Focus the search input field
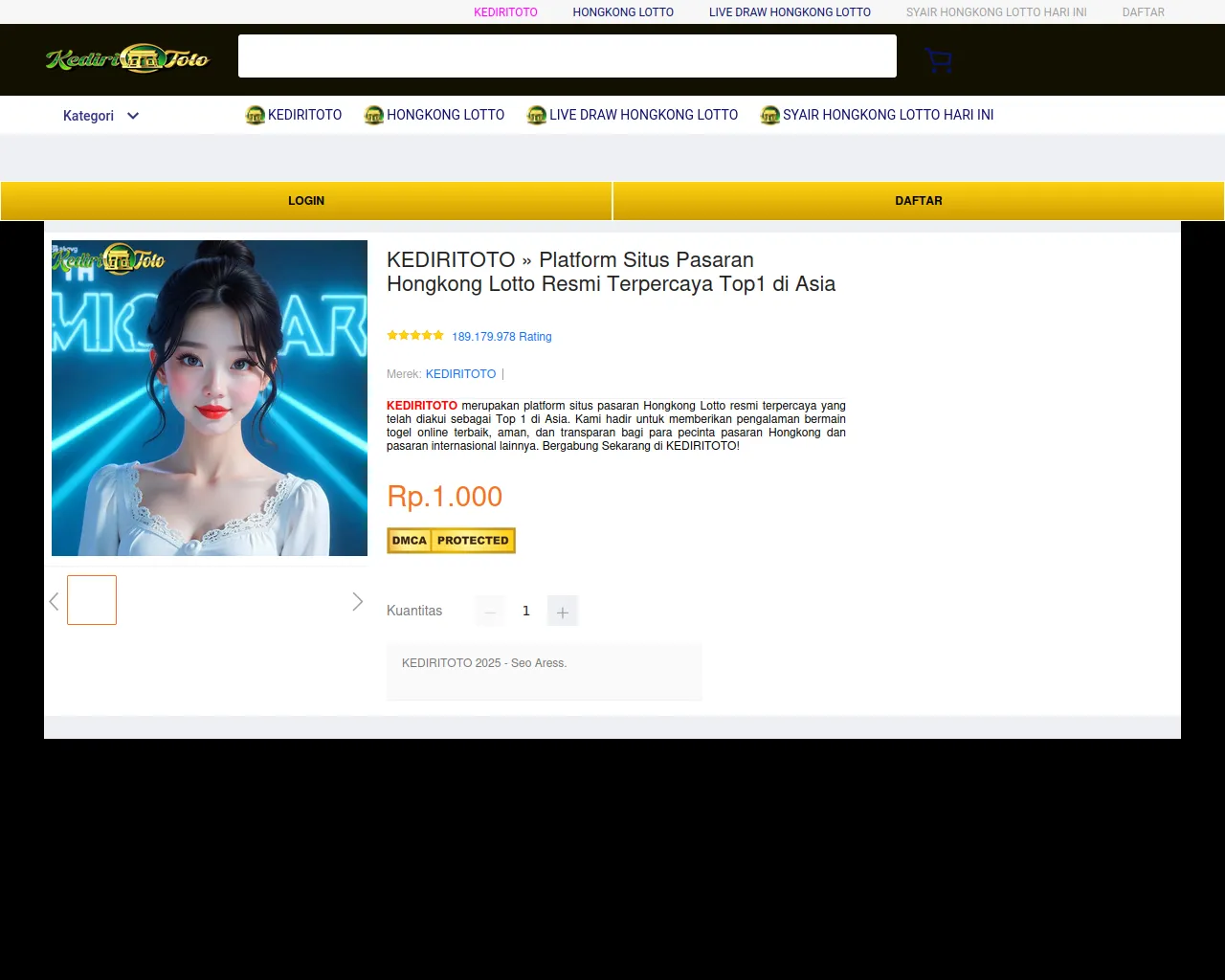Screen dimensions: 1225x980 point(568,56)
